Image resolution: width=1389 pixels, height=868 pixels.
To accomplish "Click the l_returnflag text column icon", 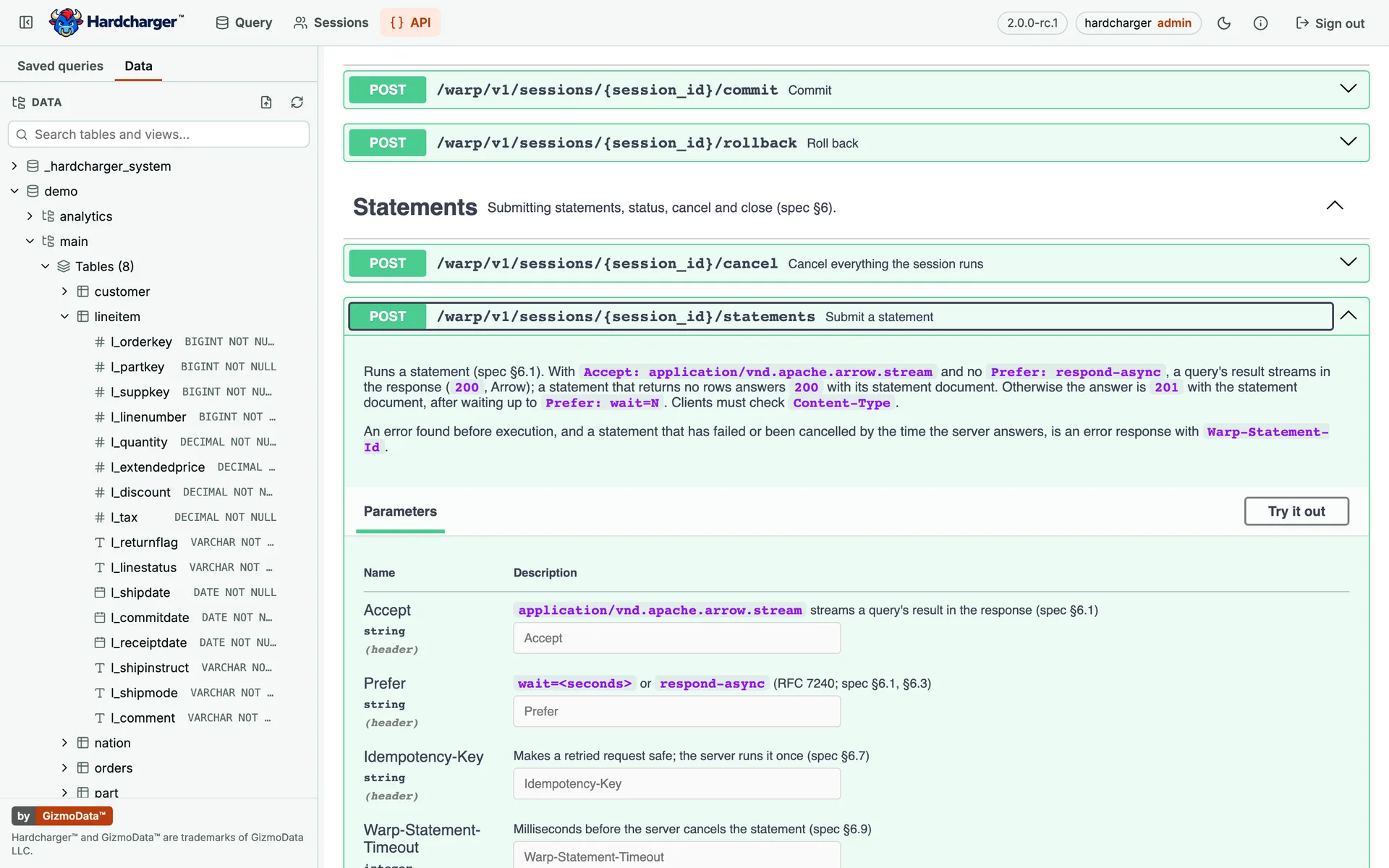I will (x=100, y=542).
